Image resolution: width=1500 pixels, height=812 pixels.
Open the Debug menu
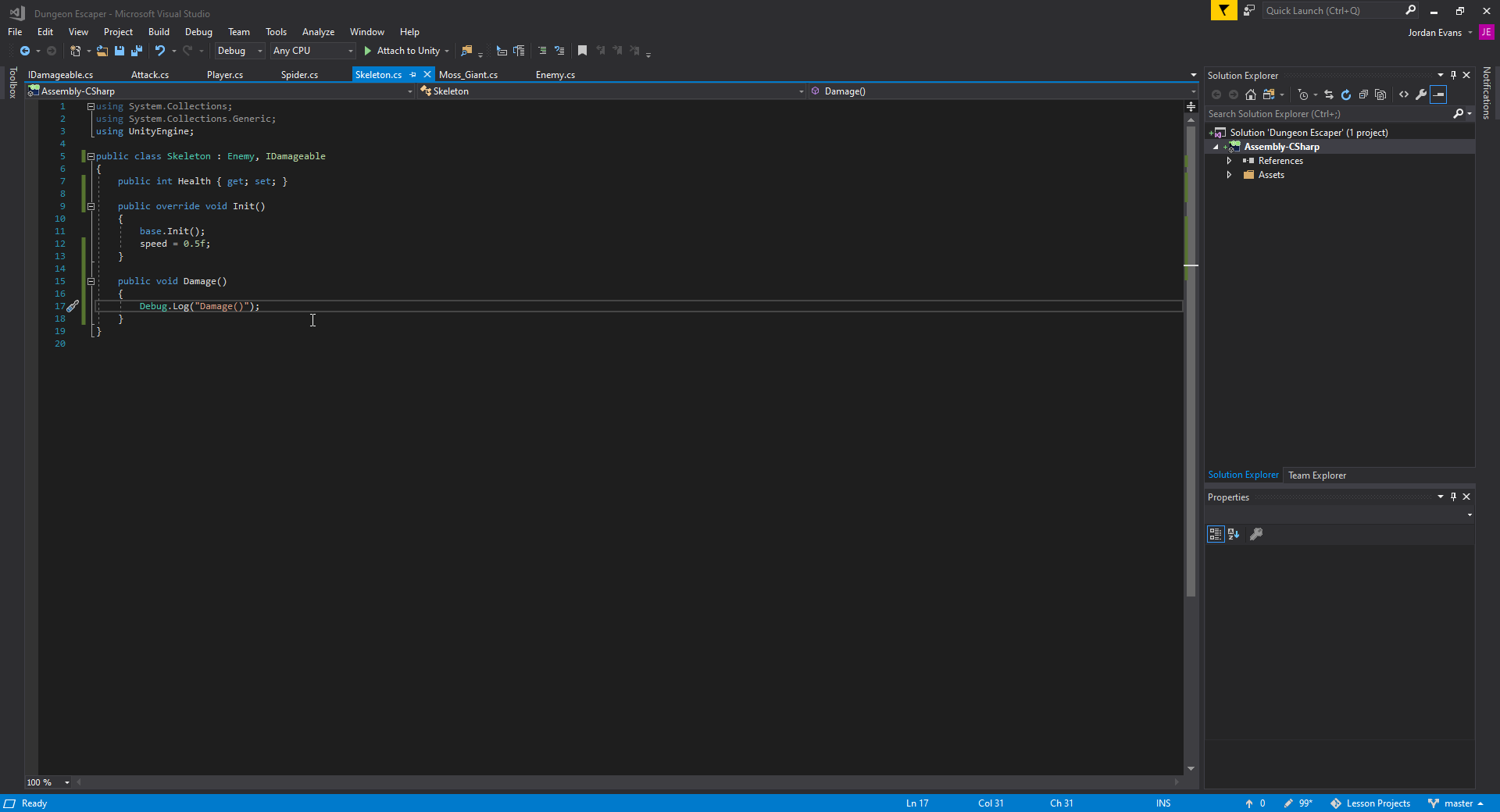198,31
